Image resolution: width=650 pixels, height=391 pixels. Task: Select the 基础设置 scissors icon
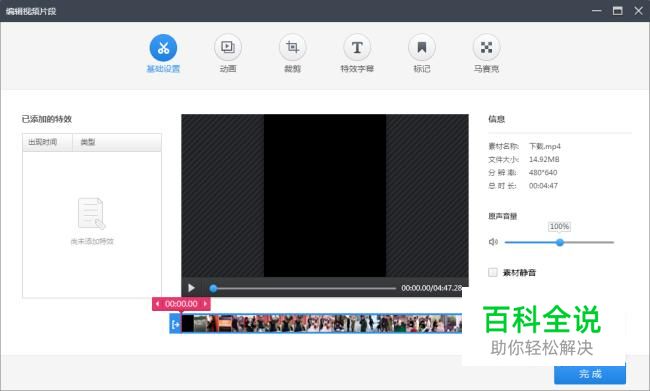(163, 48)
